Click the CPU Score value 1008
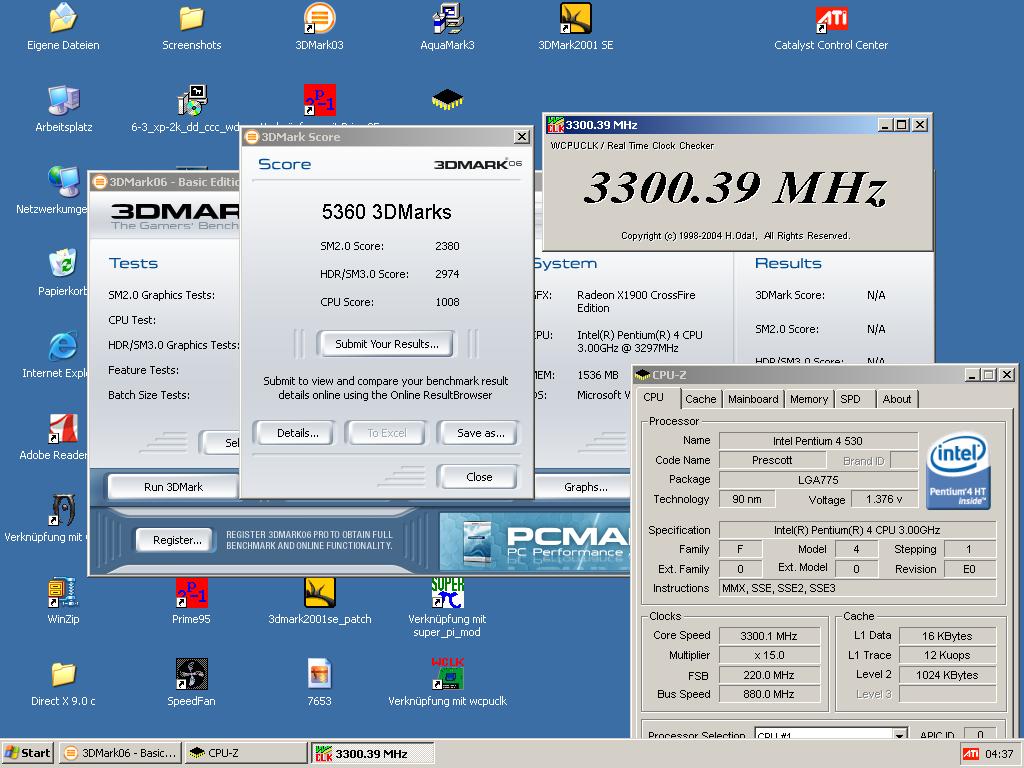This screenshot has width=1024, height=768. click(x=447, y=302)
